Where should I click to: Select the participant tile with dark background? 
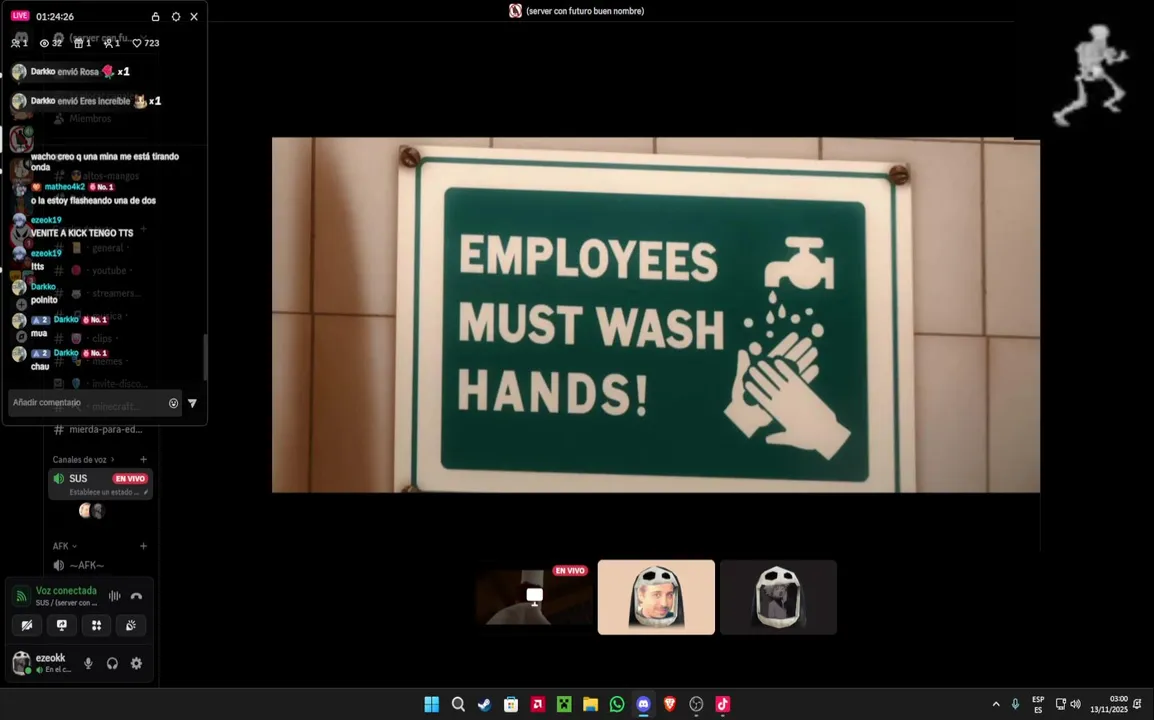tap(778, 597)
